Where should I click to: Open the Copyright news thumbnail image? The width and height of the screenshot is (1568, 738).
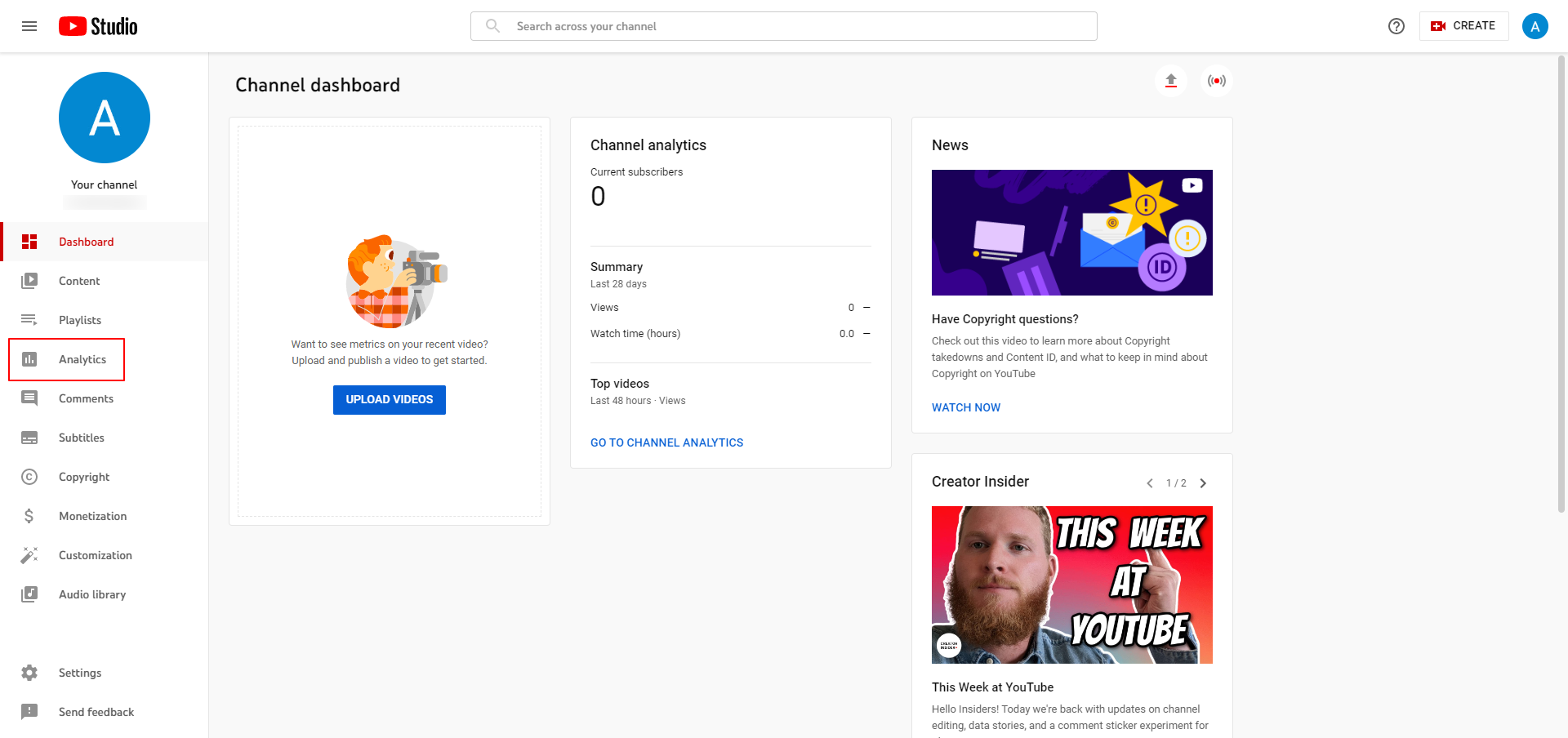point(1072,233)
